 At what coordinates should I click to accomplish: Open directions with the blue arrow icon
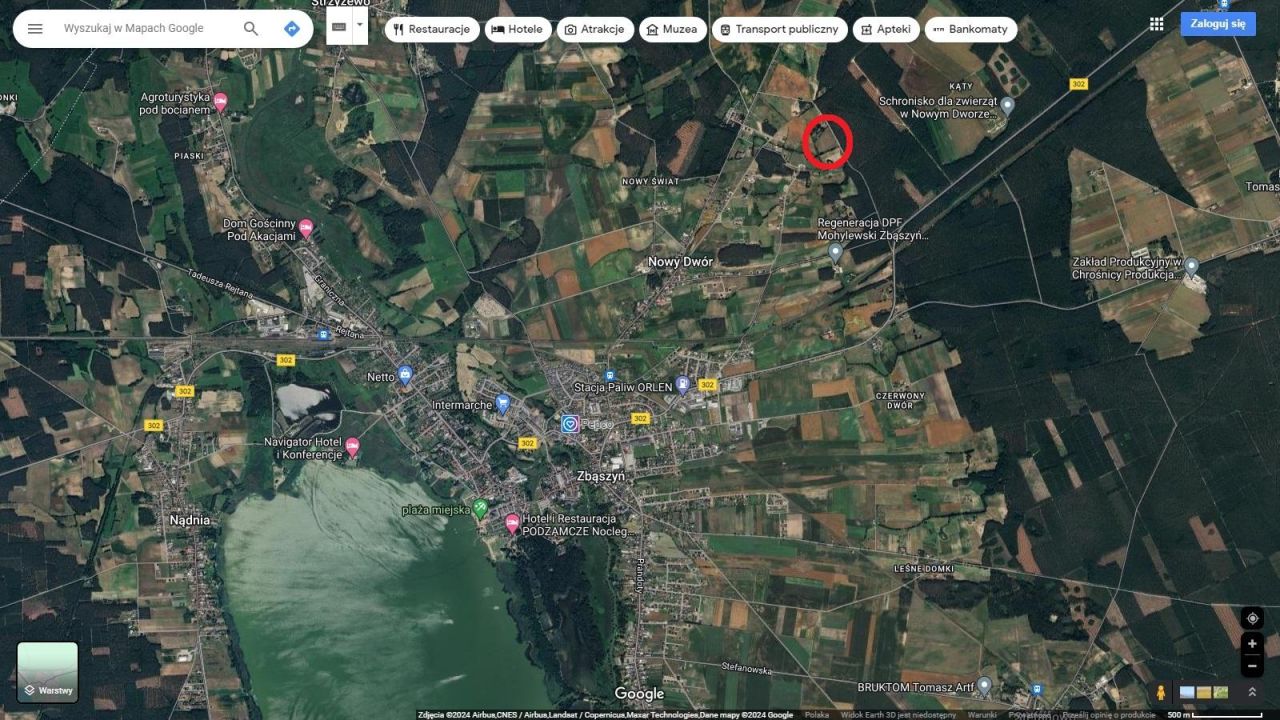(292, 29)
